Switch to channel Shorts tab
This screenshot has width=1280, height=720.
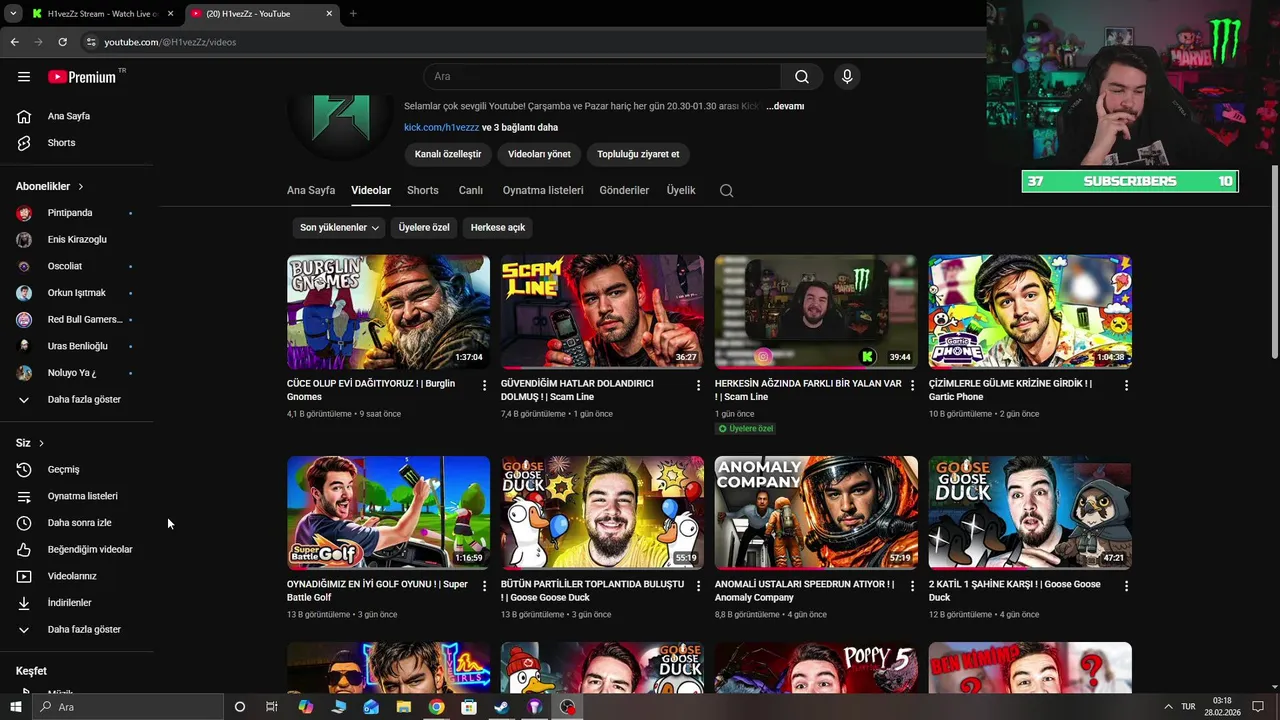pos(423,190)
